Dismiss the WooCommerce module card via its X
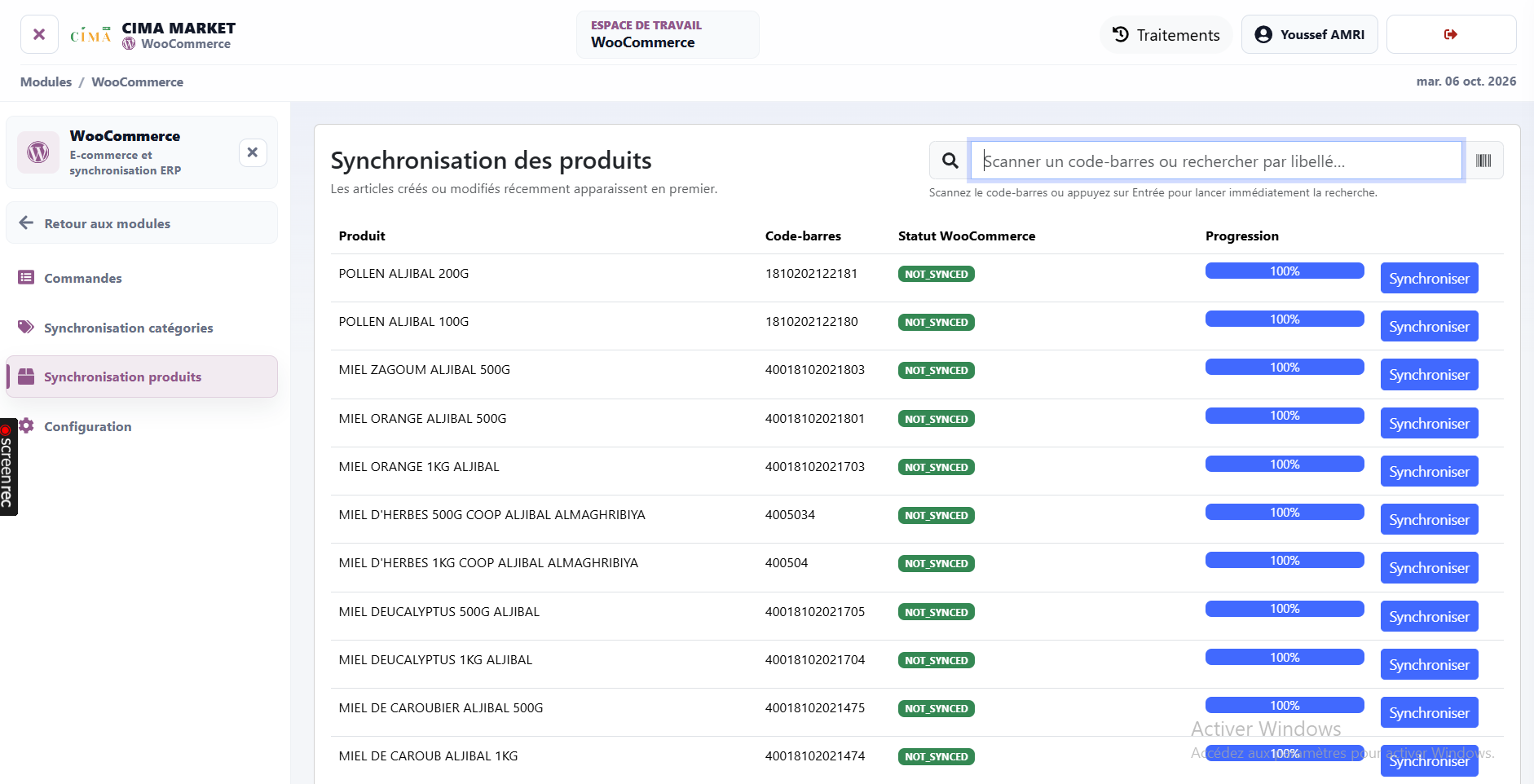Viewport: 1534px width, 784px height. 253,152
